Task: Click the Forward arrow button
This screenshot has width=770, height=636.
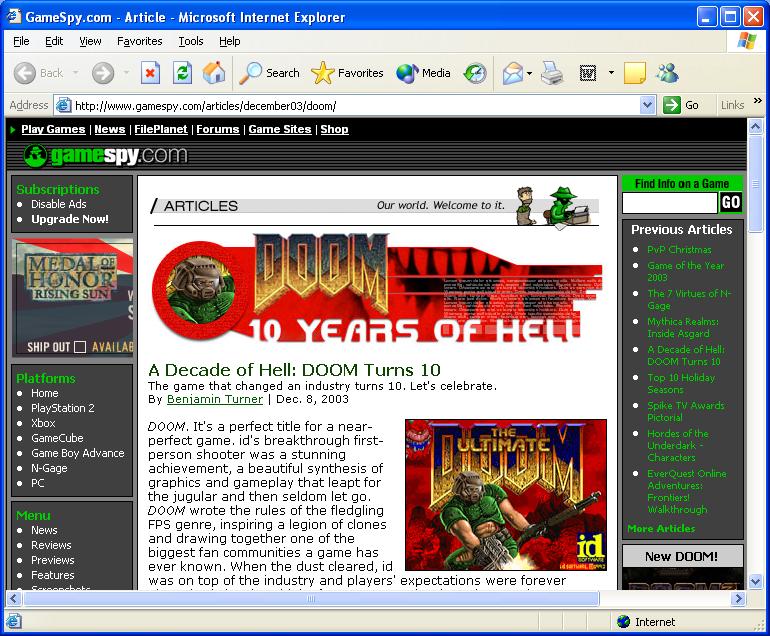Action: (103, 73)
